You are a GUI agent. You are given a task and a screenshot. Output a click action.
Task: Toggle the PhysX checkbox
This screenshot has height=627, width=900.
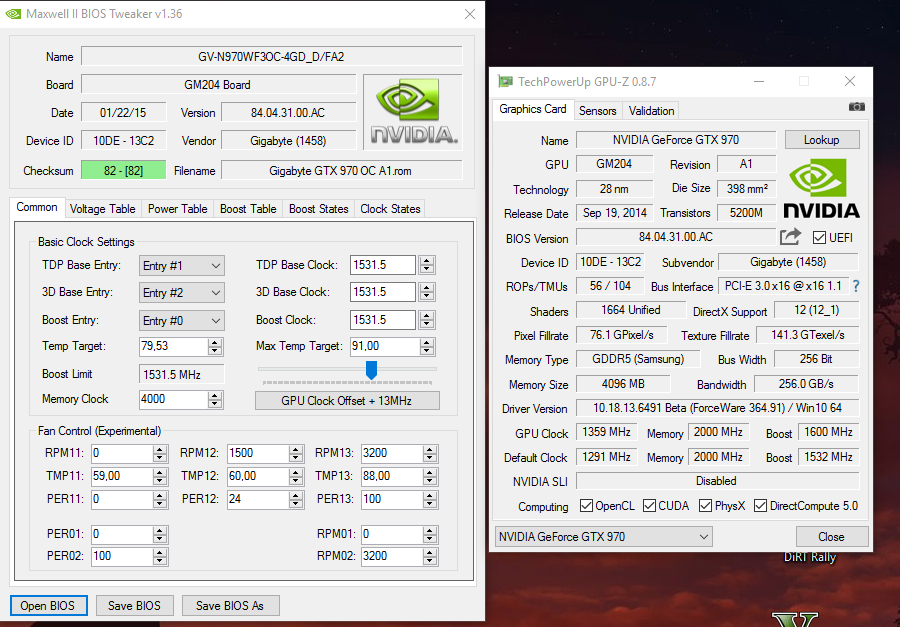click(705, 506)
